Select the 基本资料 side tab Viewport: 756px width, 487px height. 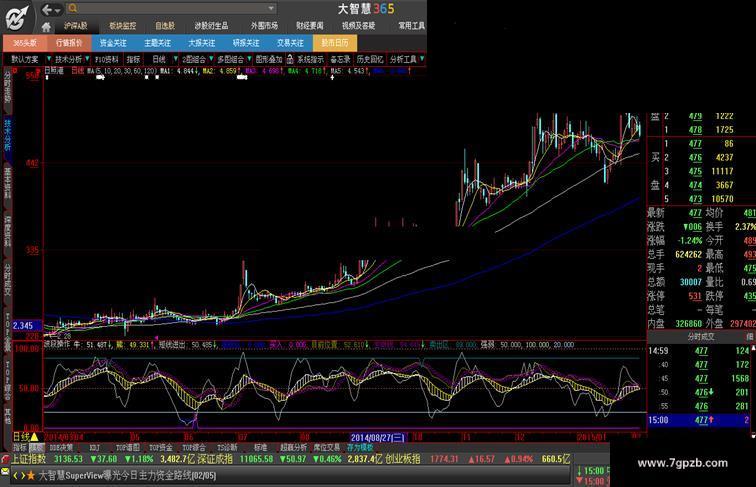(x=7, y=183)
